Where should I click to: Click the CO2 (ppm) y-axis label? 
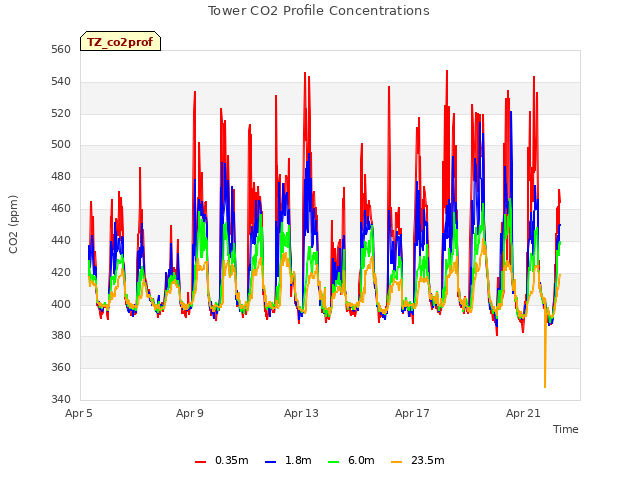[13, 224]
